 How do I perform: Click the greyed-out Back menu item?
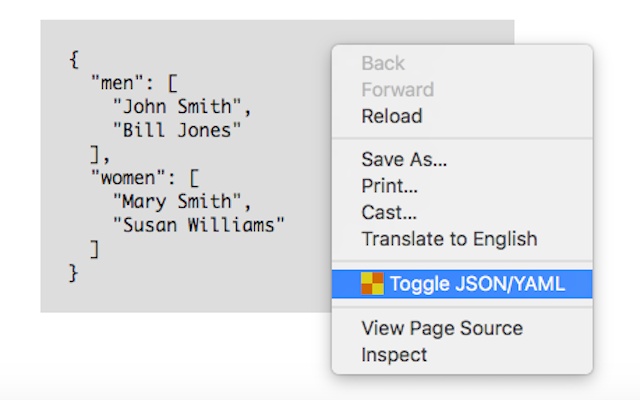383,63
